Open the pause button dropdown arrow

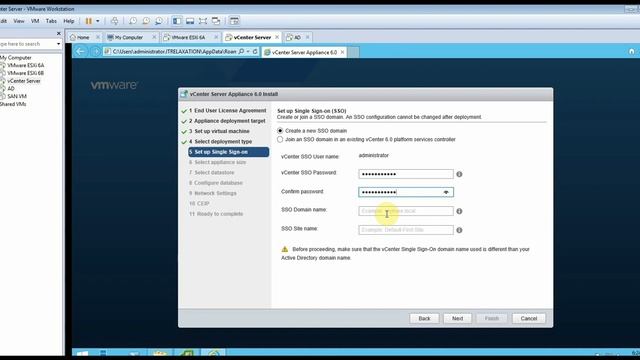coord(98,21)
